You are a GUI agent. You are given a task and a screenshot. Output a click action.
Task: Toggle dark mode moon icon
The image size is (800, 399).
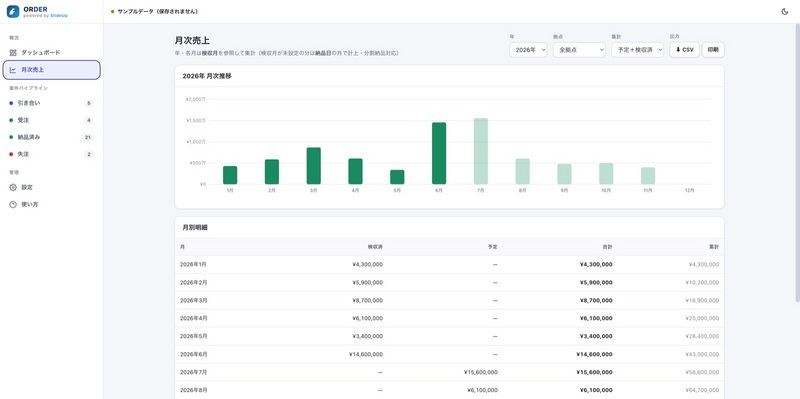coord(785,11)
